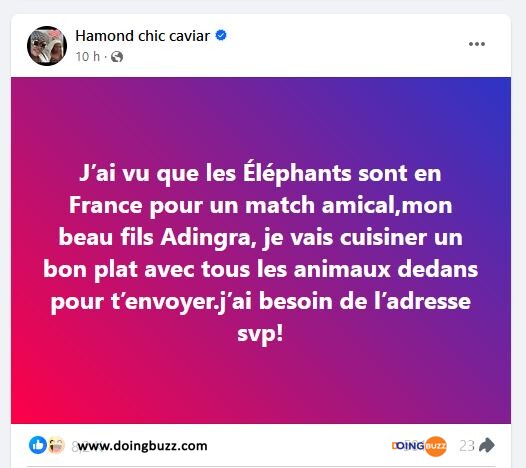Click the Haha laughing reaction icon
Image resolution: width=526 pixels, height=468 pixels.
pyautogui.click(x=56, y=446)
